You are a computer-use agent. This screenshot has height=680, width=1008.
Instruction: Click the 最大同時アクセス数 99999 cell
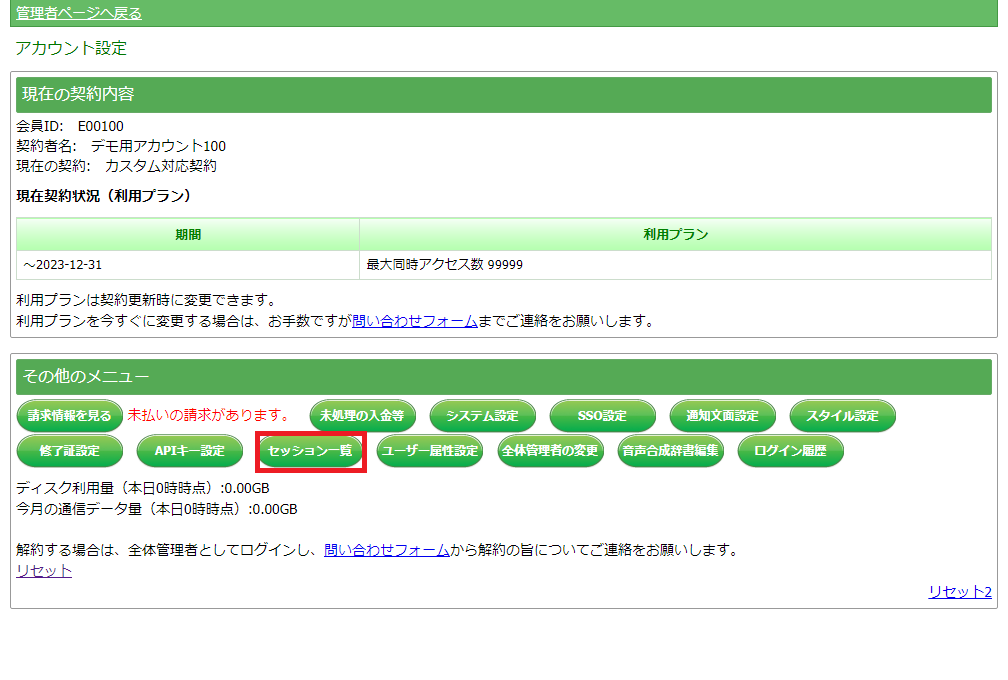tap(676, 265)
